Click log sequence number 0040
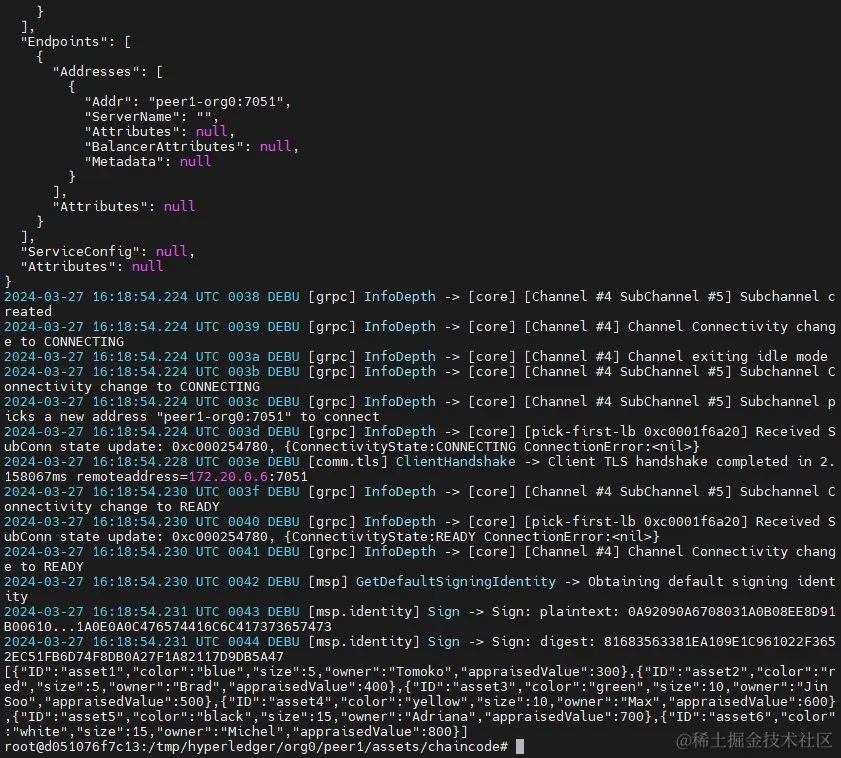 click(x=244, y=522)
